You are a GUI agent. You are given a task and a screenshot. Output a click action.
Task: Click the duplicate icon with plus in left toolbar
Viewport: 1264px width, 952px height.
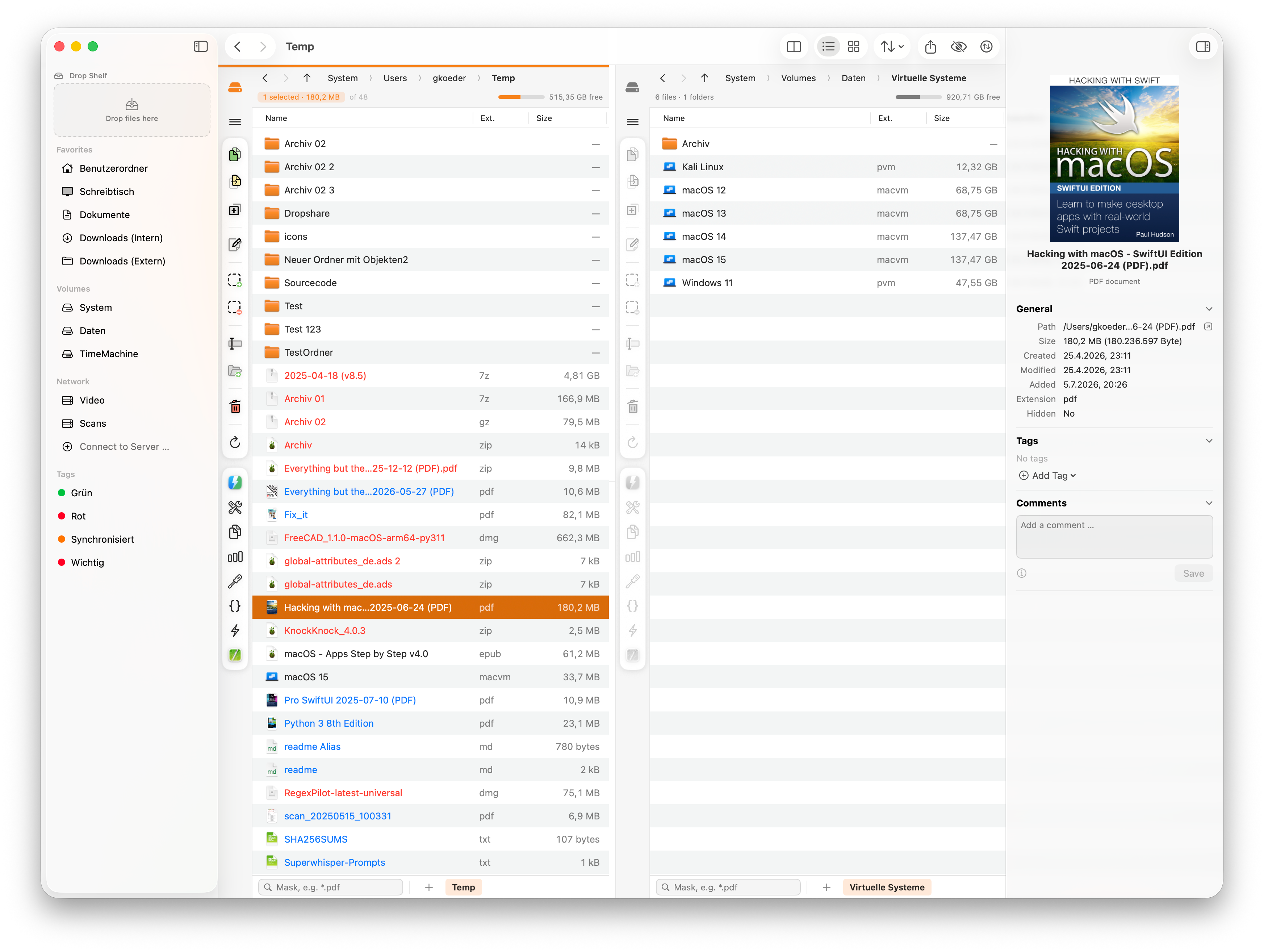click(x=235, y=210)
